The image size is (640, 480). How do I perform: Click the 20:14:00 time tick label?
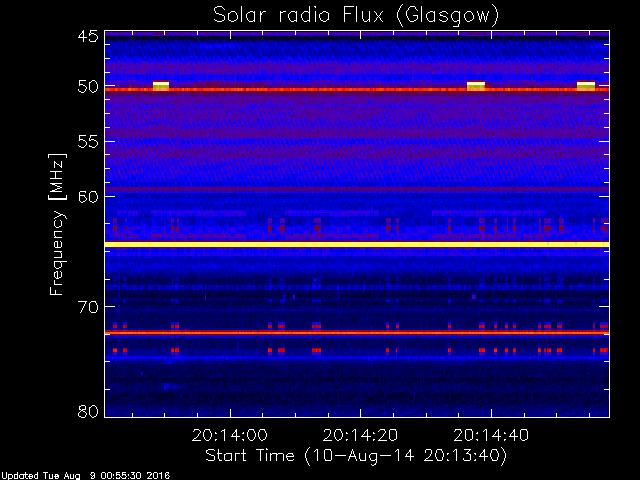(230, 435)
